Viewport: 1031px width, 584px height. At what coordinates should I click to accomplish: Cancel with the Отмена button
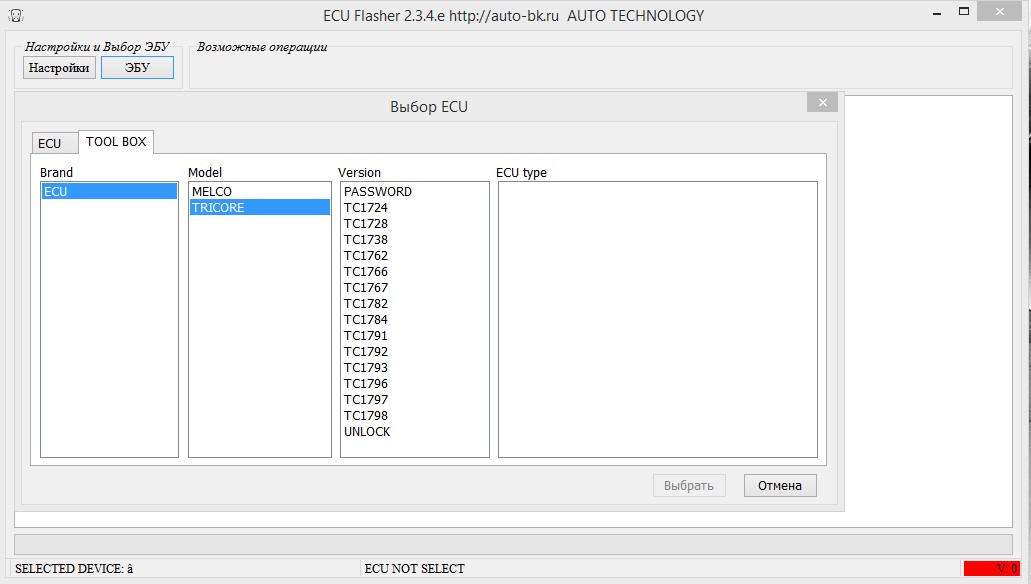(780, 485)
